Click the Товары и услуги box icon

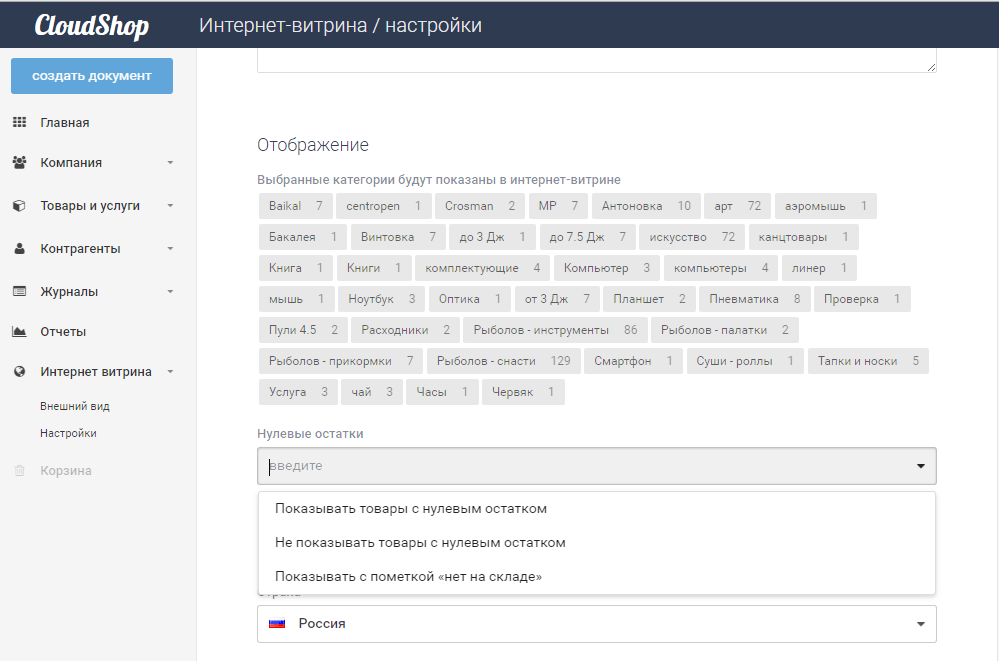[x=20, y=206]
